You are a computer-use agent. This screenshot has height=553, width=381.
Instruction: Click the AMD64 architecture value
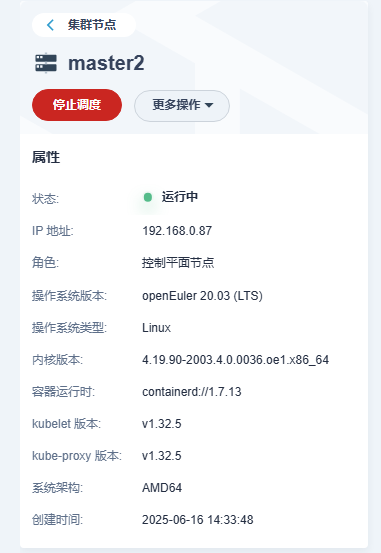coord(162,488)
